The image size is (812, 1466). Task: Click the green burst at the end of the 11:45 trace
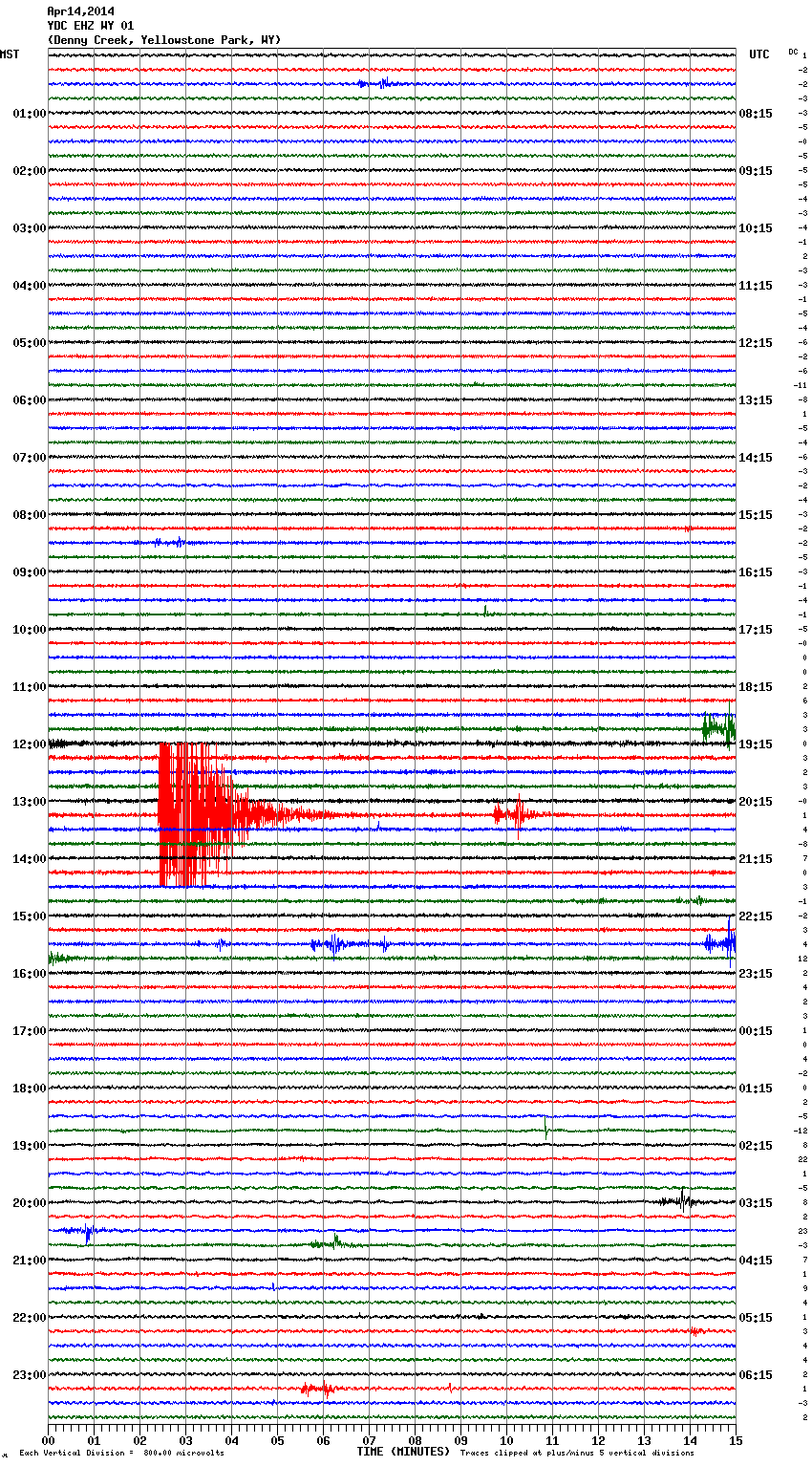tap(719, 728)
